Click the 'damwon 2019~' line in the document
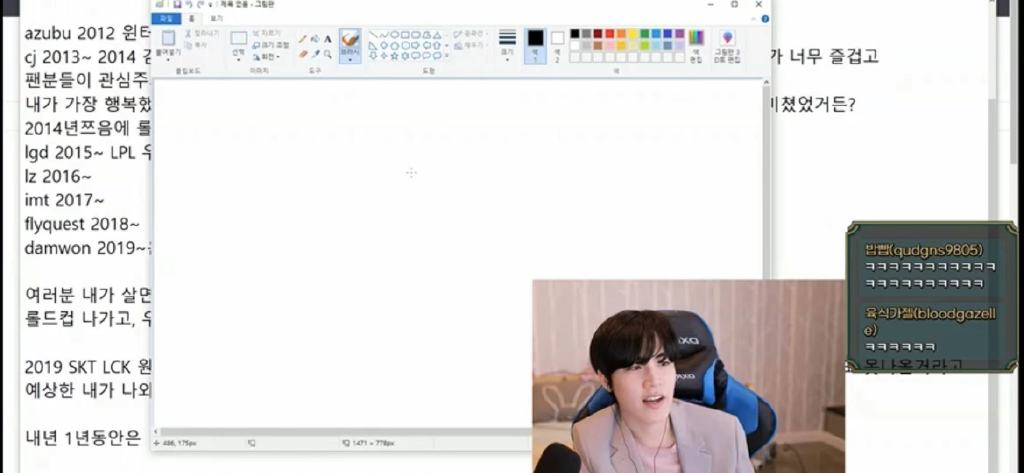The width and height of the screenshot is (1024, 473). 88,248
